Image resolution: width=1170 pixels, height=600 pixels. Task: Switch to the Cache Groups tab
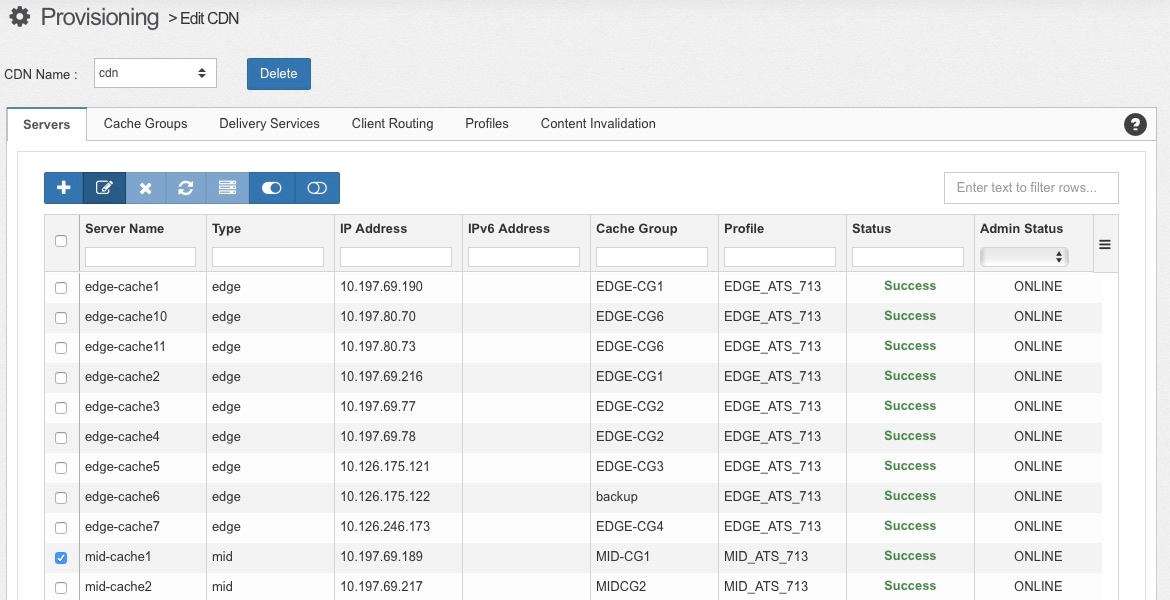145,124
